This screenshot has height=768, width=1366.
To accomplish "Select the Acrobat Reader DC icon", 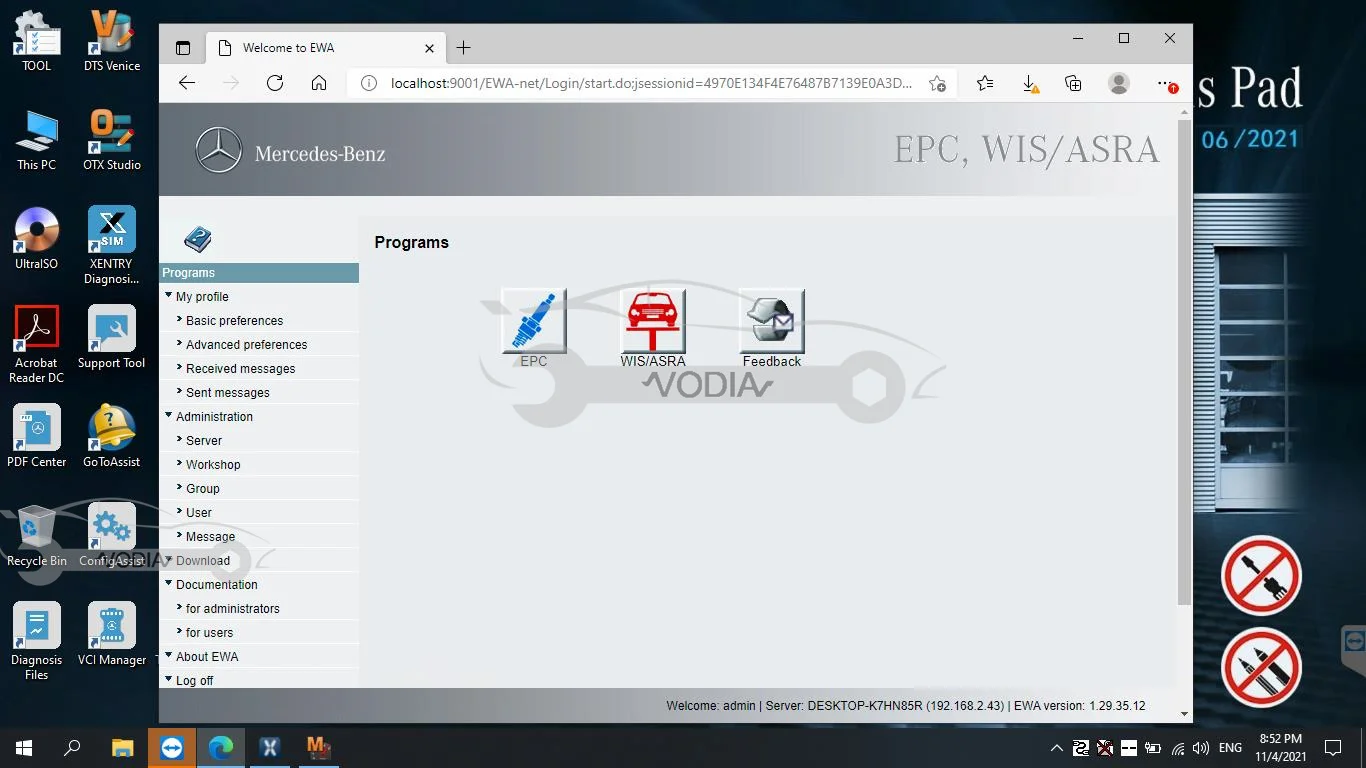I will pos(37,345).
